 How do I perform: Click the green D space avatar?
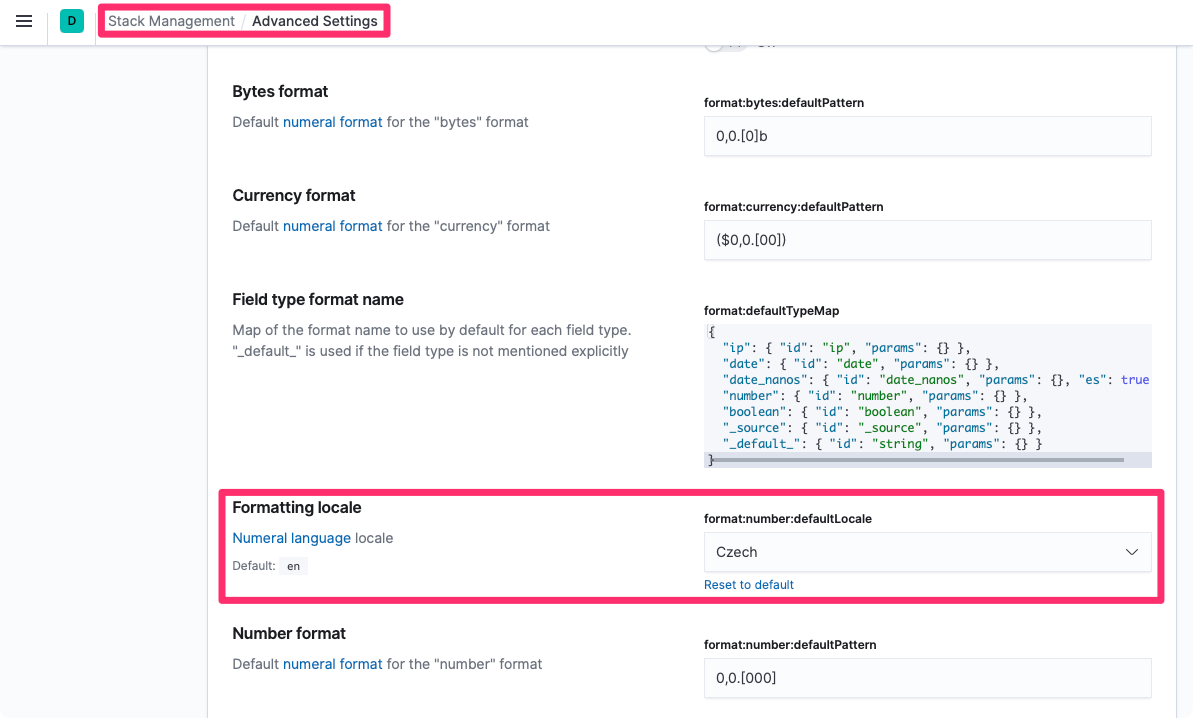pyautogui.click(x=72, y=21)
